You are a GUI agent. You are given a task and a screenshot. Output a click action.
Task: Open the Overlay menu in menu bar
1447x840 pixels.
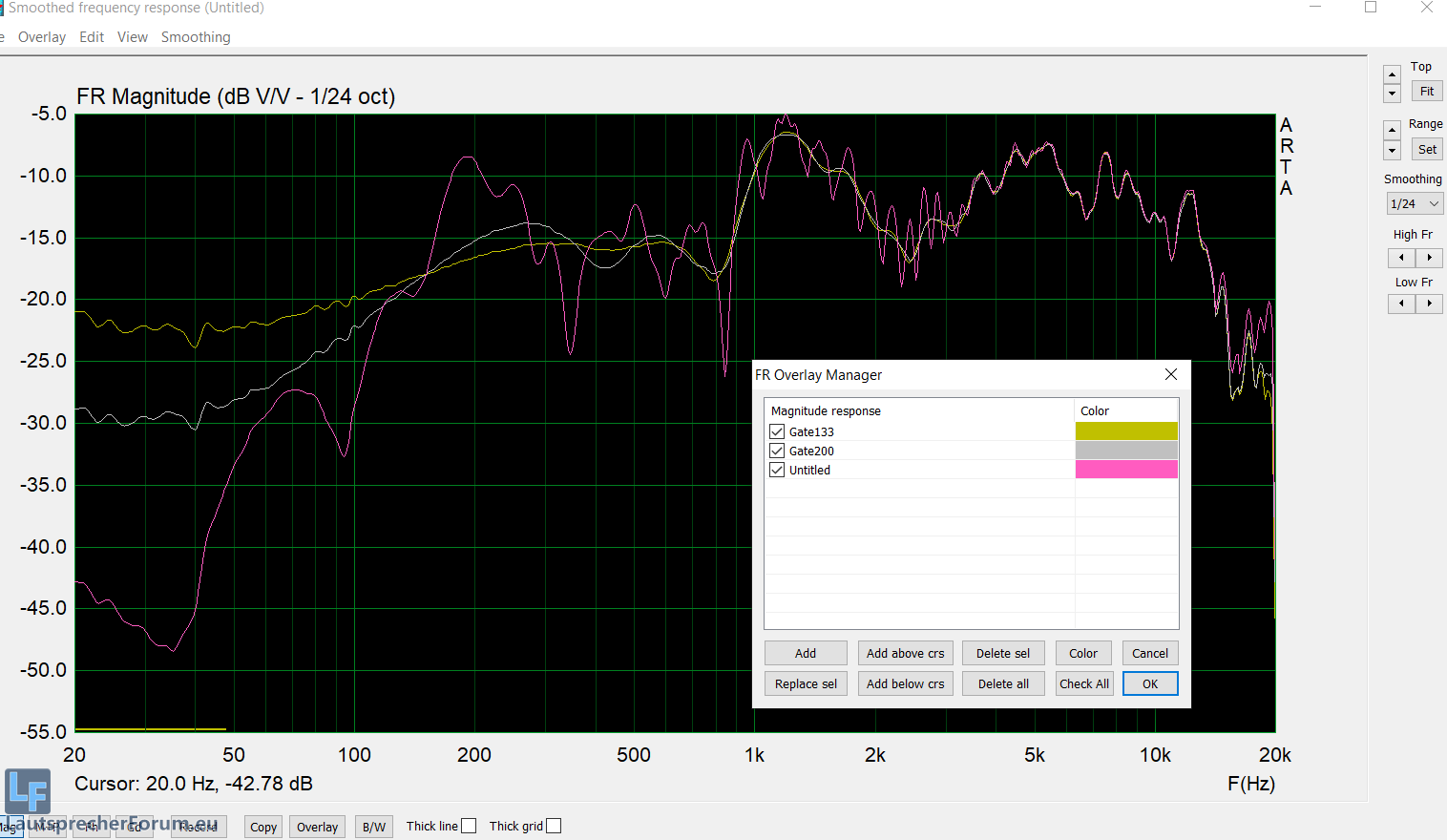pyautogui.click(x=42, y=37)
